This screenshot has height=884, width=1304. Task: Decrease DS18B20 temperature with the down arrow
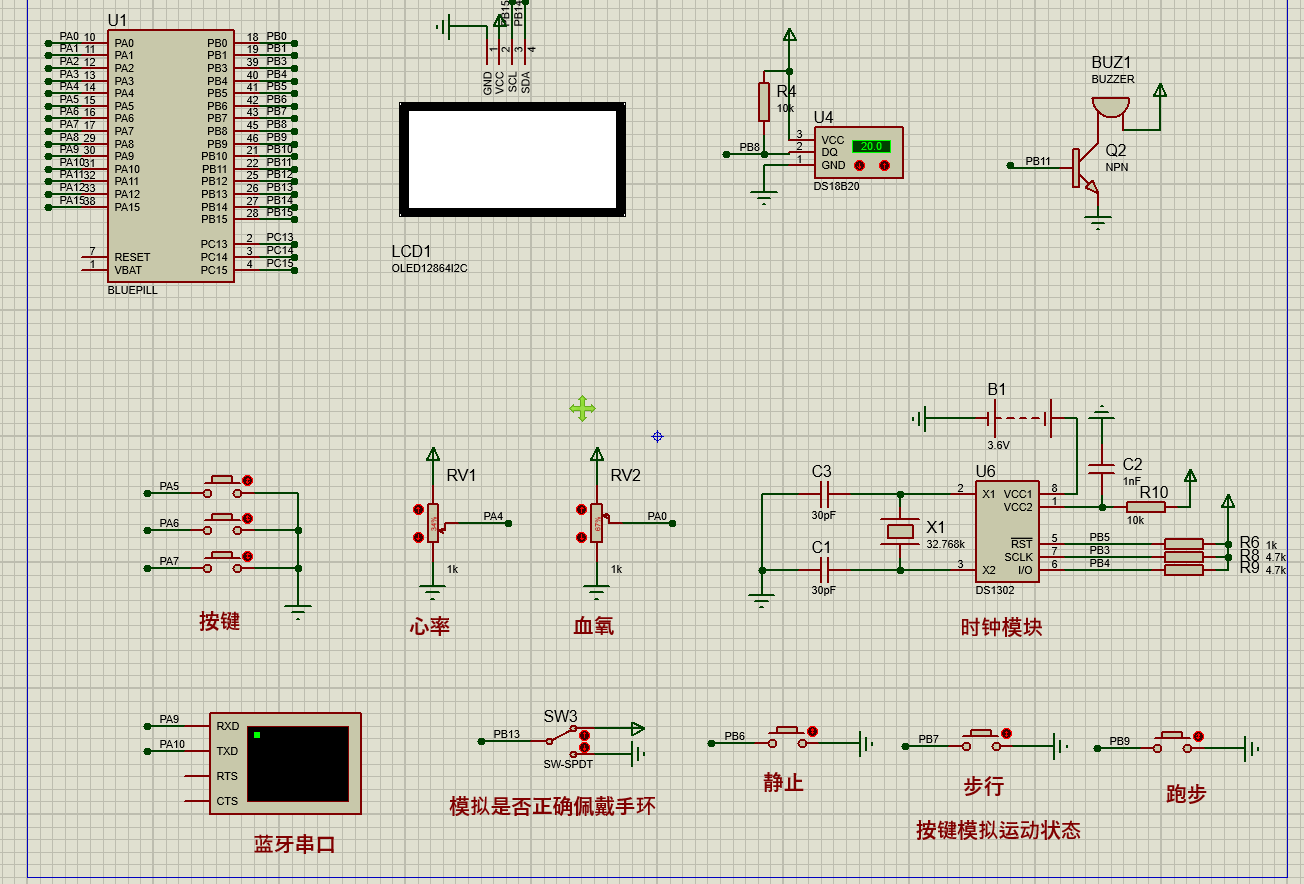click(859, 166)
